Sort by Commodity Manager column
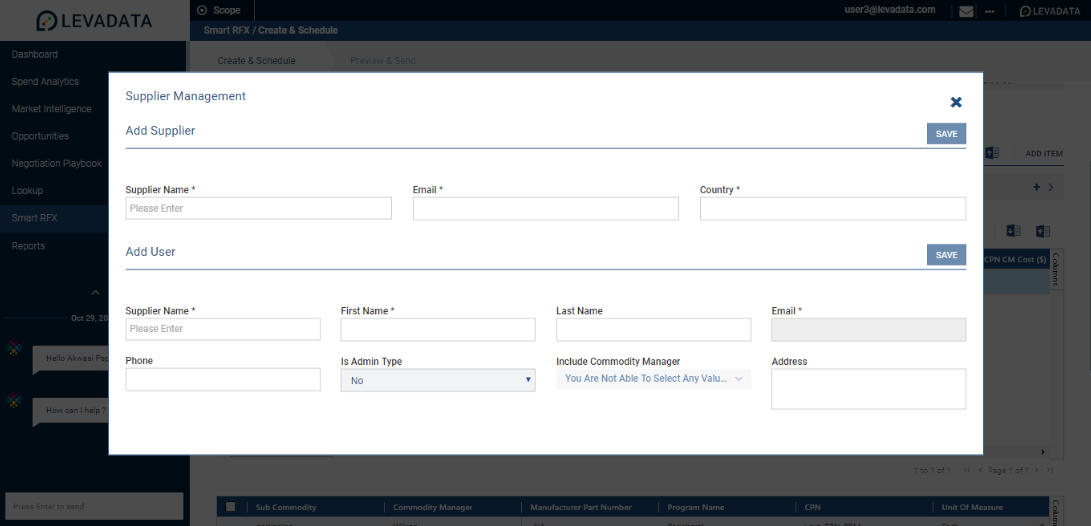 tap(433, 507)
